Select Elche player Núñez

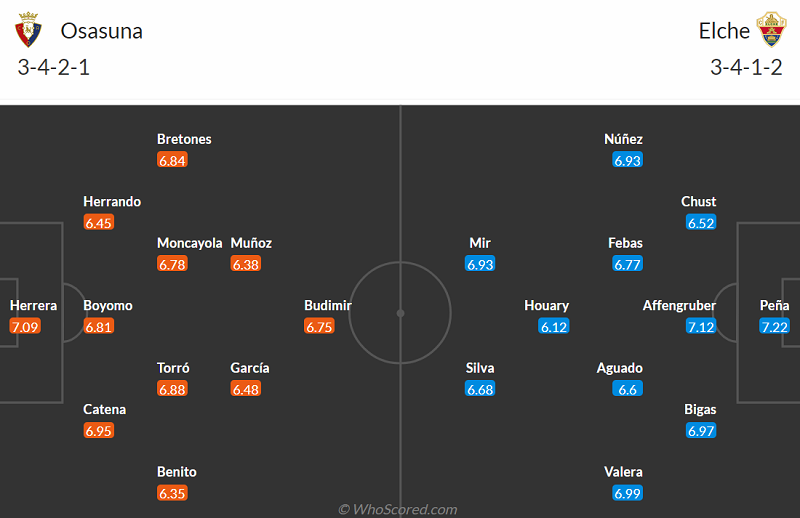tap(624, 139)
